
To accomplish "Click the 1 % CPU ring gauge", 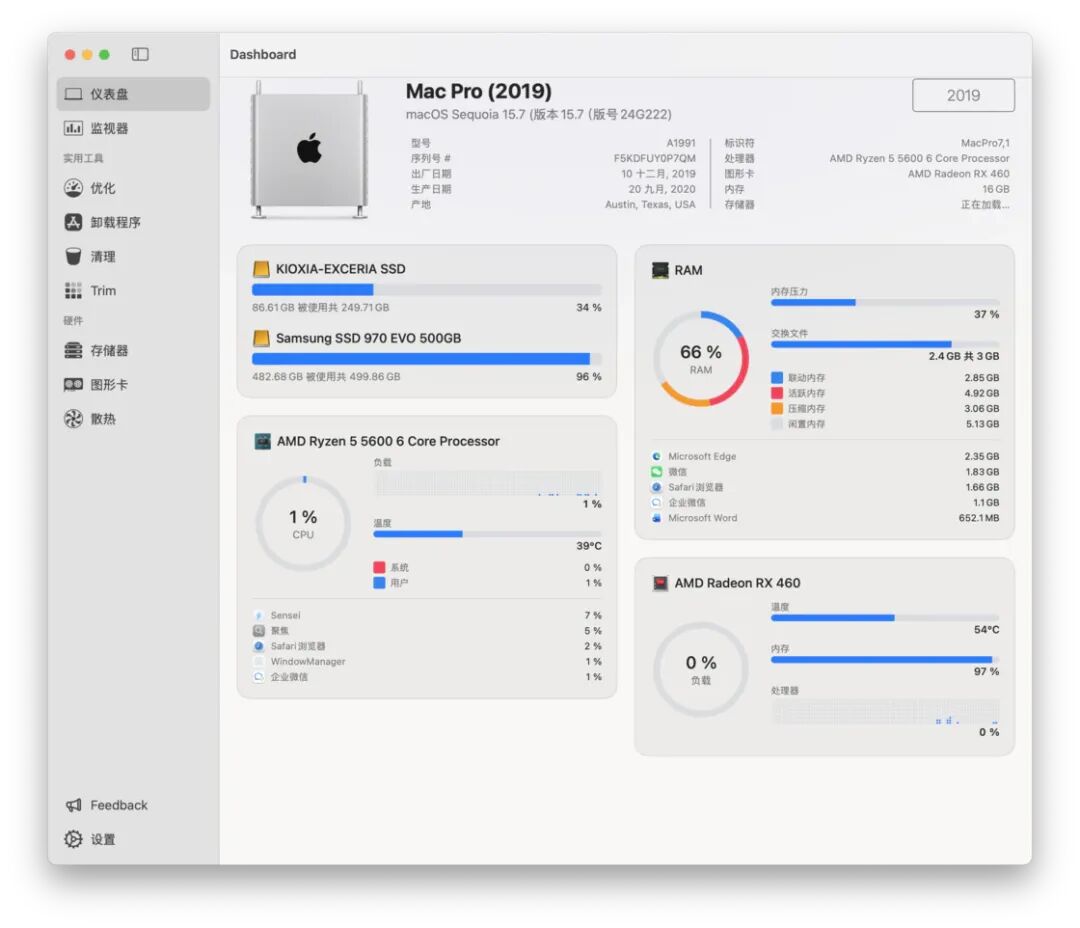I will pos(303,524).
